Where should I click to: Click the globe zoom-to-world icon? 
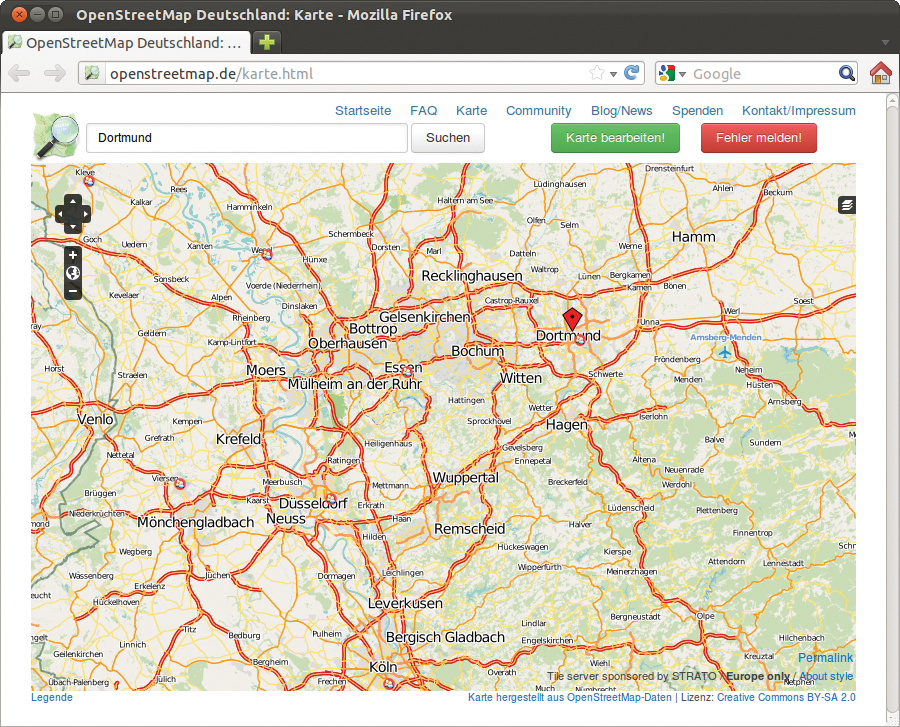click(73, 273)
